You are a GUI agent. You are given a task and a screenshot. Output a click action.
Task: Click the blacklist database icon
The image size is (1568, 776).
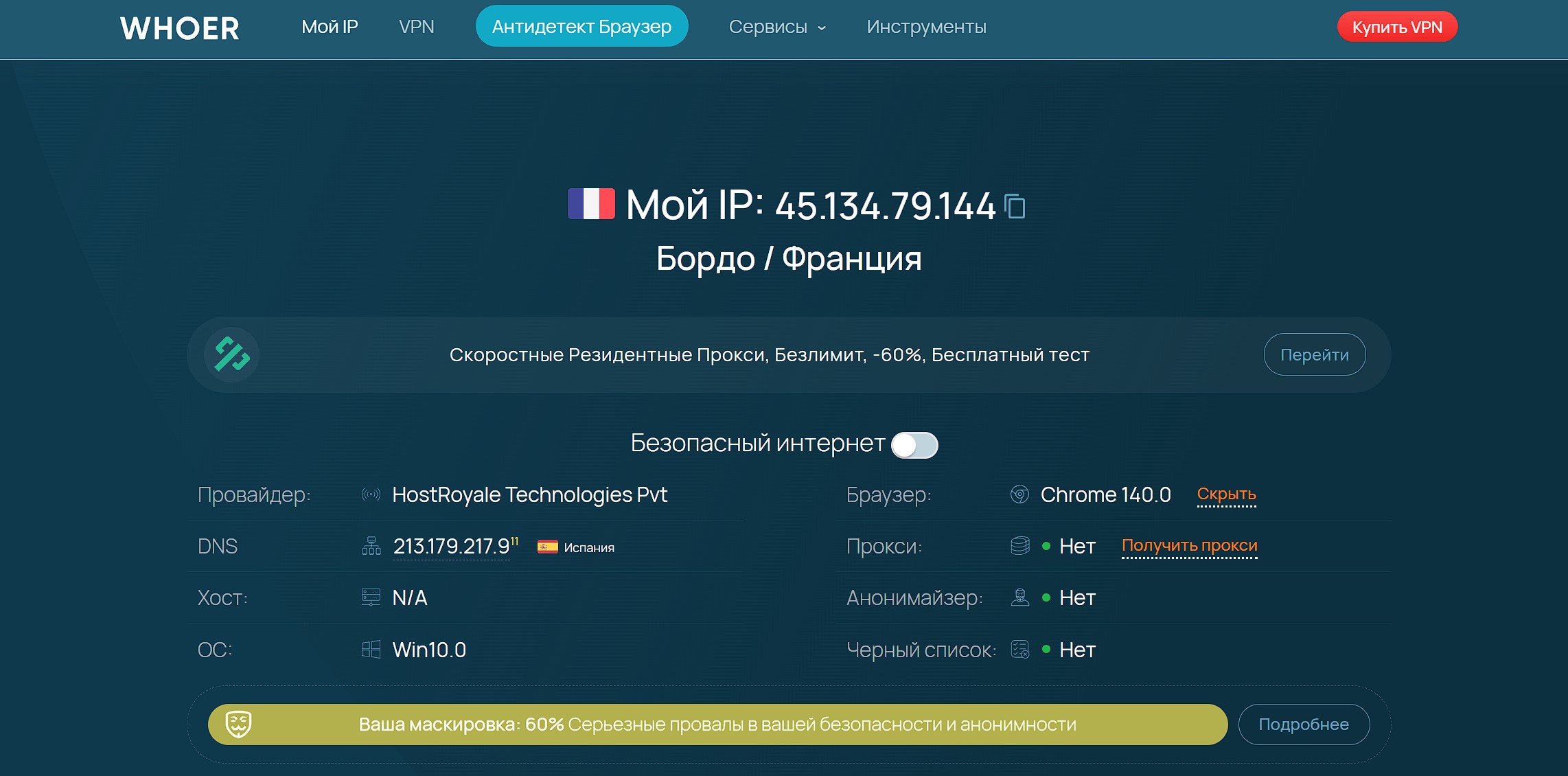pyautogui.click(x=1021, y=649)
